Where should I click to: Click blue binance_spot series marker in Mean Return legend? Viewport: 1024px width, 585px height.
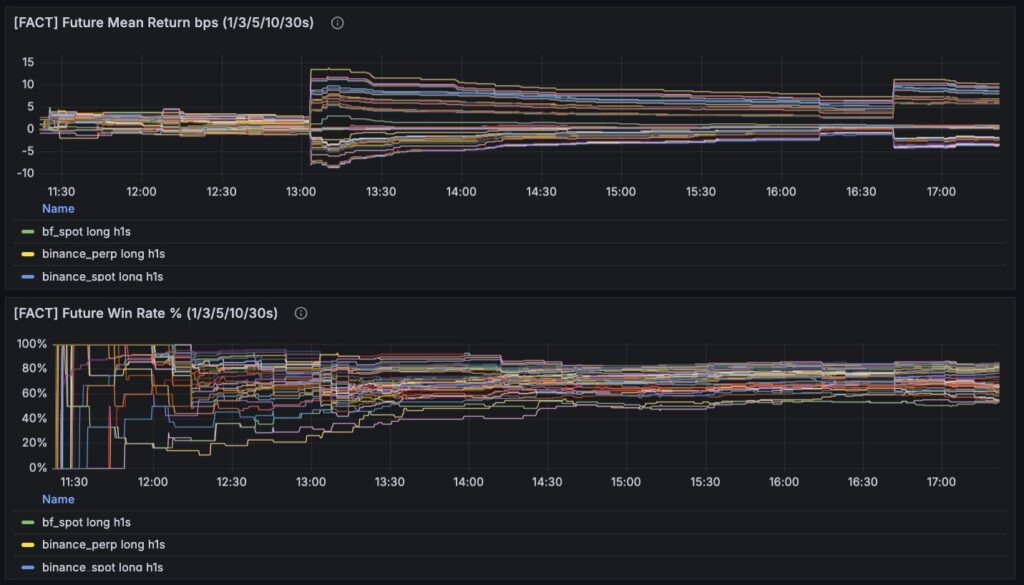(x=27, y=276)
